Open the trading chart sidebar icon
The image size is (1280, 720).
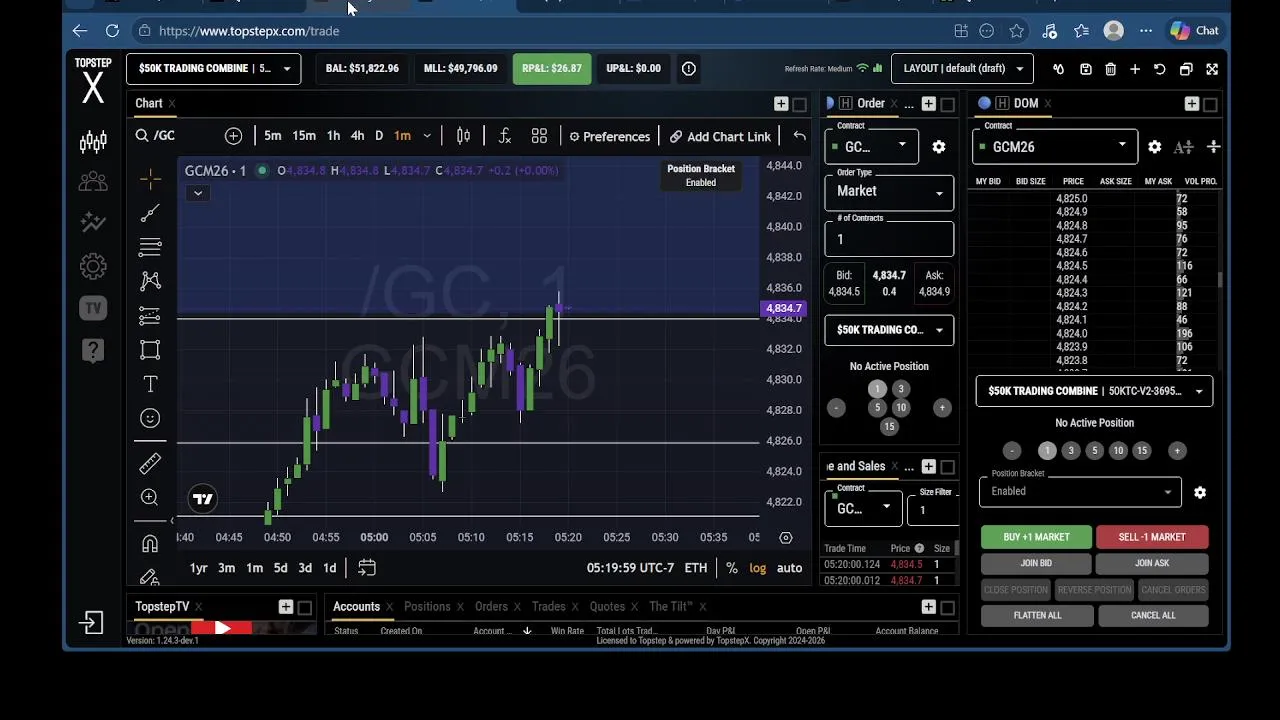(x=93, y=142)
